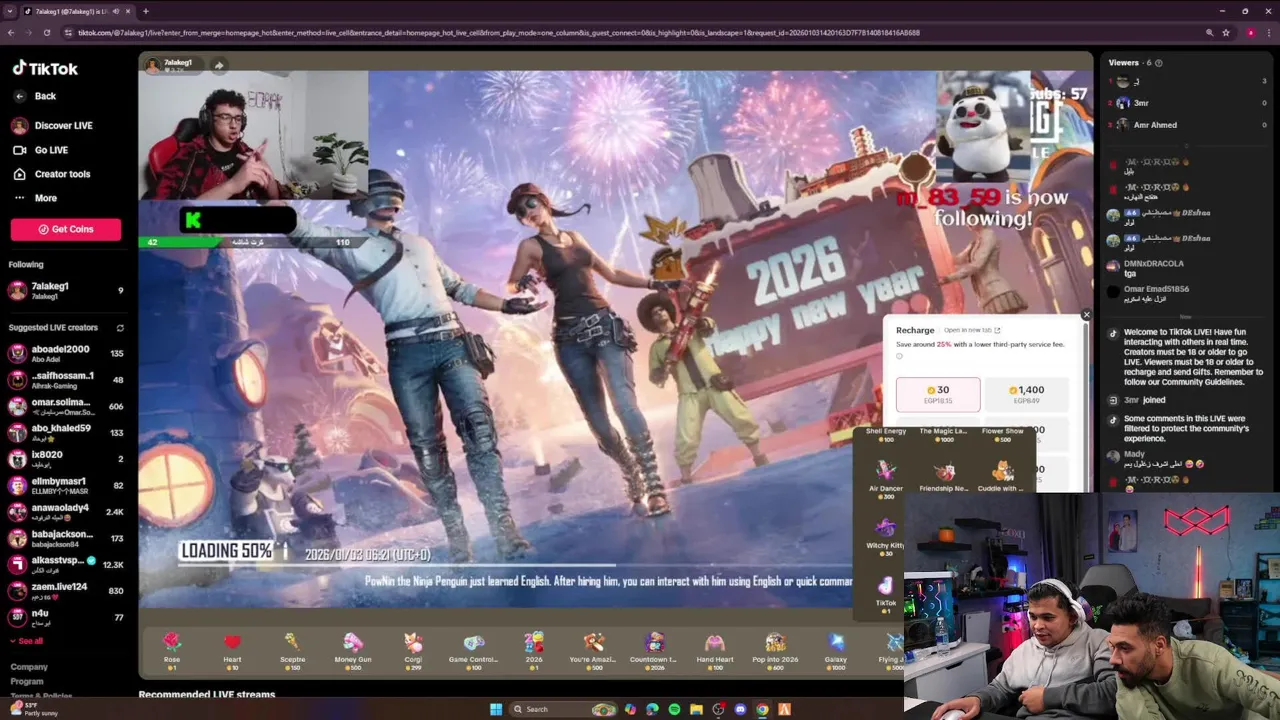Click the Get Coins button
This screenshot has width=1280, height=720.
[x=66, y=229]
